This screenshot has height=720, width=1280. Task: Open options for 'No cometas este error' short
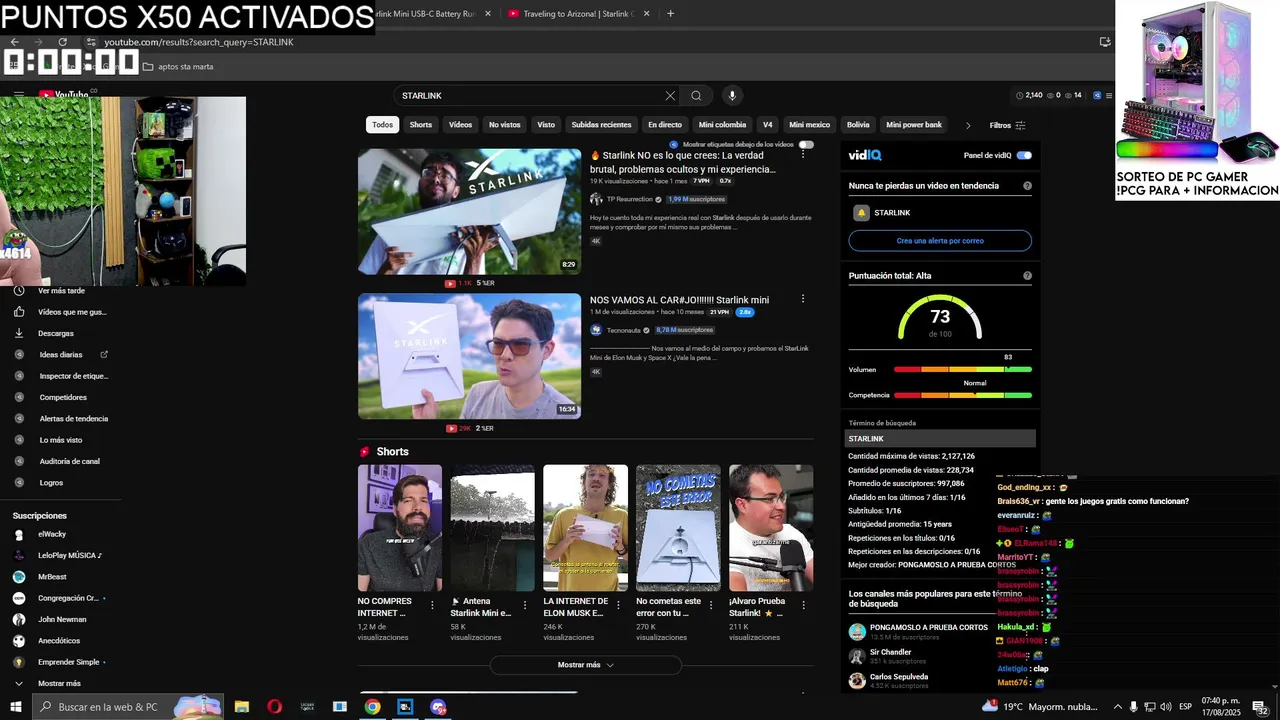(711, 606)
